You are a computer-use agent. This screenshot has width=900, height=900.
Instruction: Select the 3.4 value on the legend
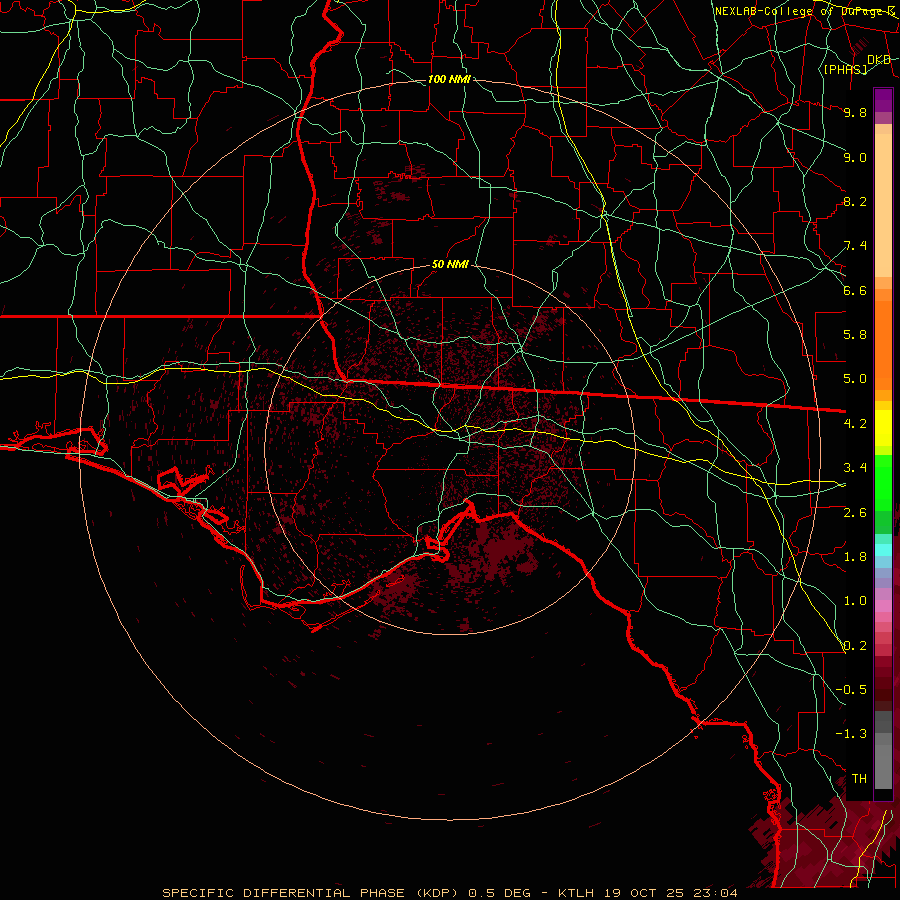coord(855,468)
